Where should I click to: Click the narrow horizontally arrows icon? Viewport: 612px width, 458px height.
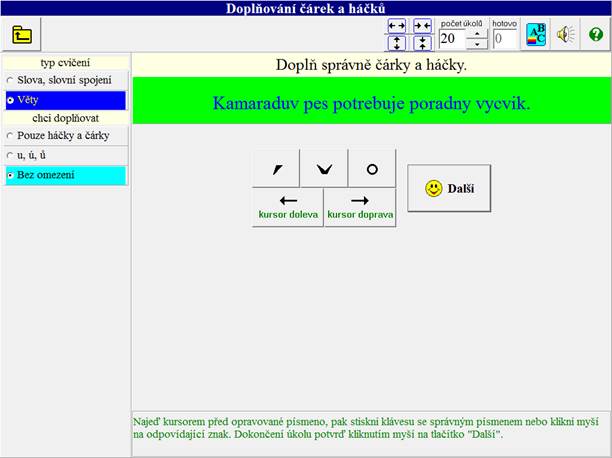tap(422, 26)
